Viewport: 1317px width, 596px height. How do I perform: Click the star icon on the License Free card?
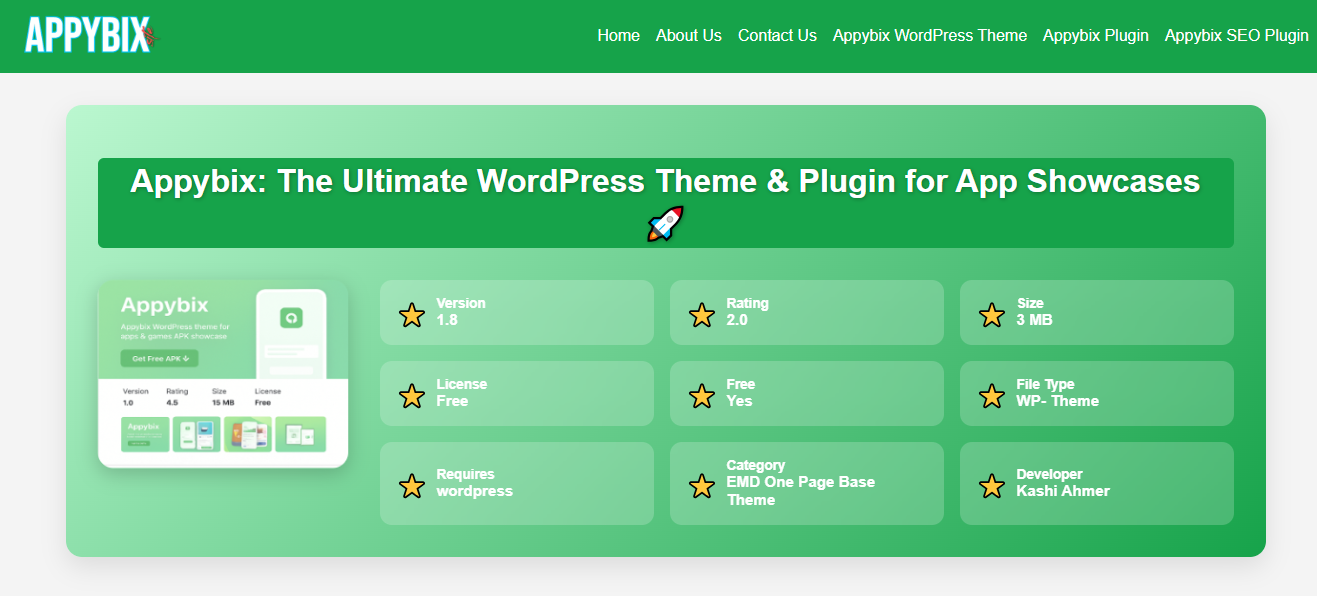tap(411, 395)
